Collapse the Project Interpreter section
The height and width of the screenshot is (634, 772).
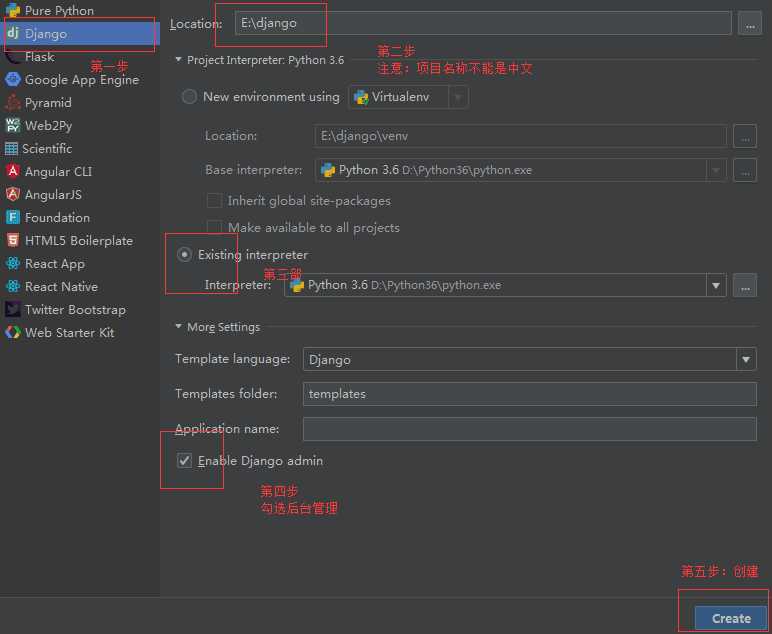pos(178,60)
